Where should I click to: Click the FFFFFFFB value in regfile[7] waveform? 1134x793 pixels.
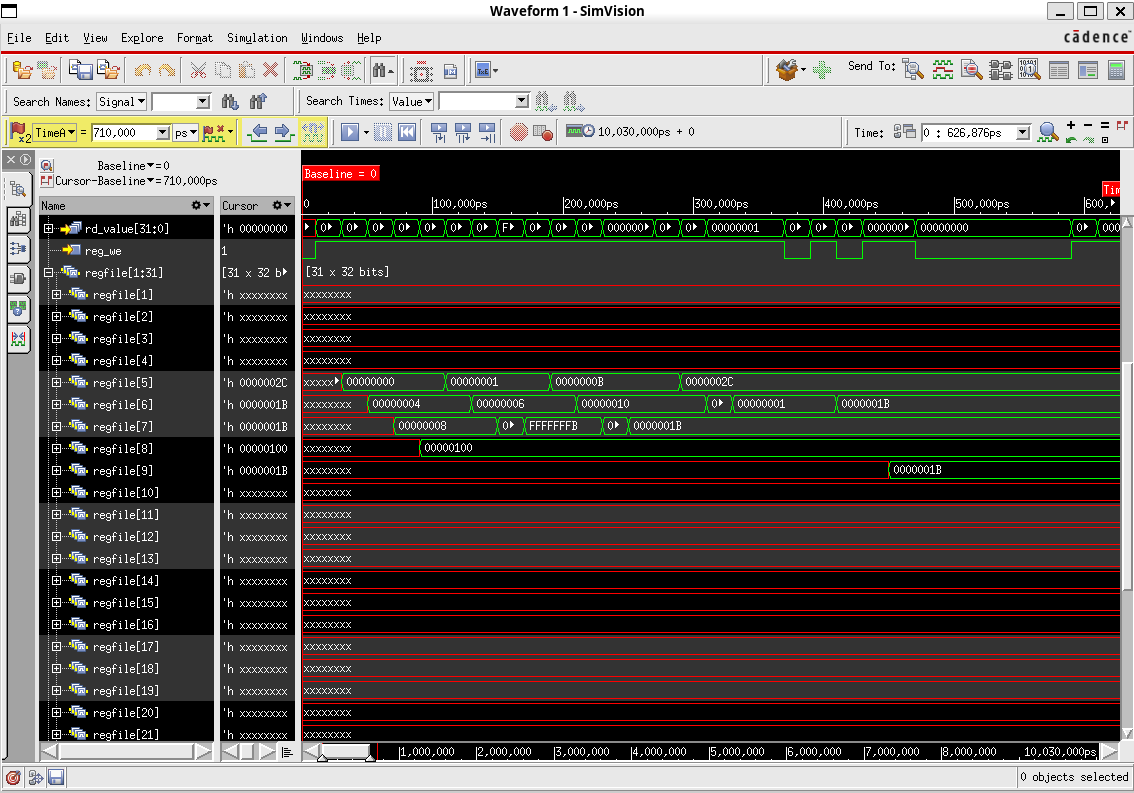tap(553, 426)
